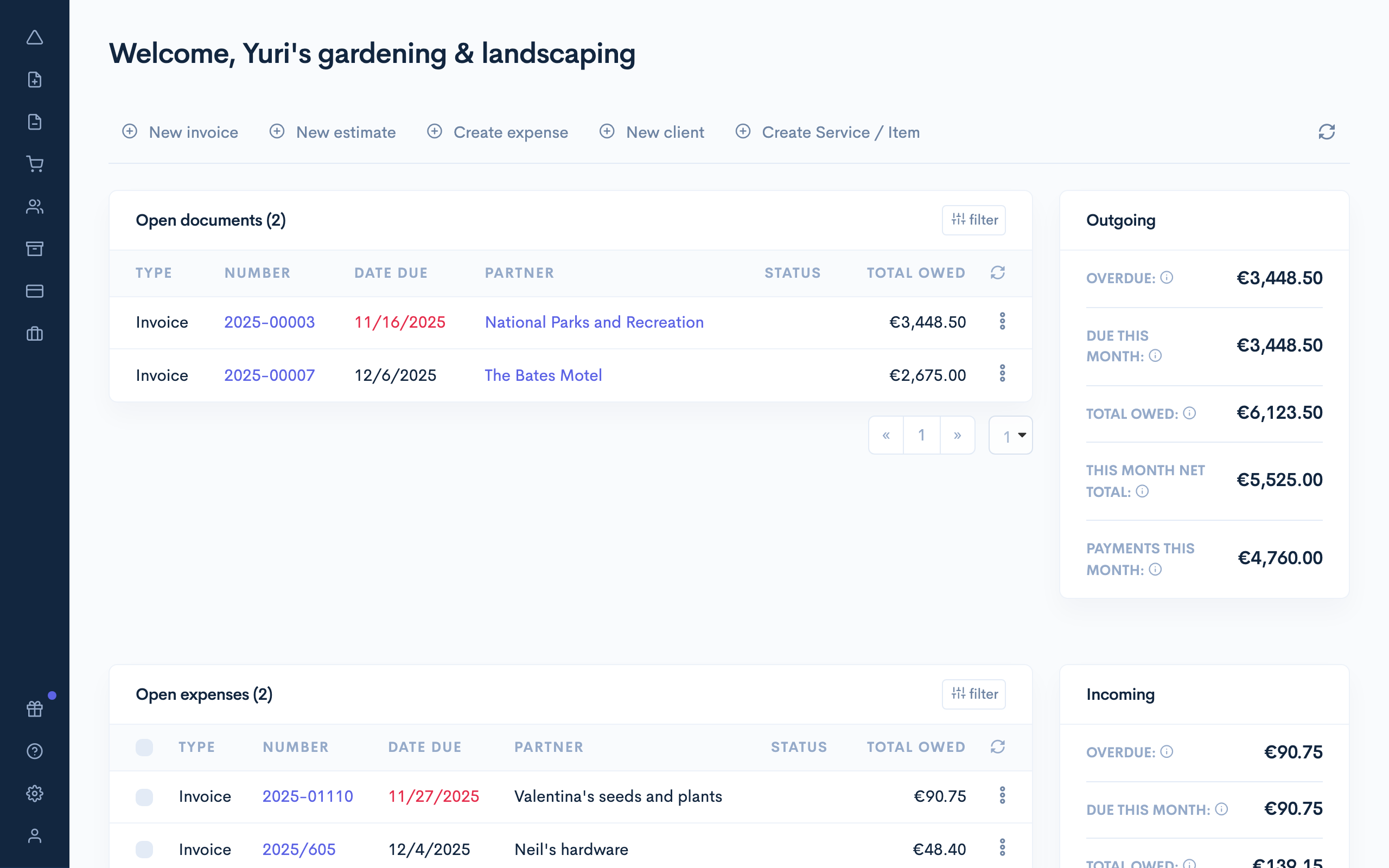Go to next page with » button
Screen dimensions: 1389x868
[957, 436]
